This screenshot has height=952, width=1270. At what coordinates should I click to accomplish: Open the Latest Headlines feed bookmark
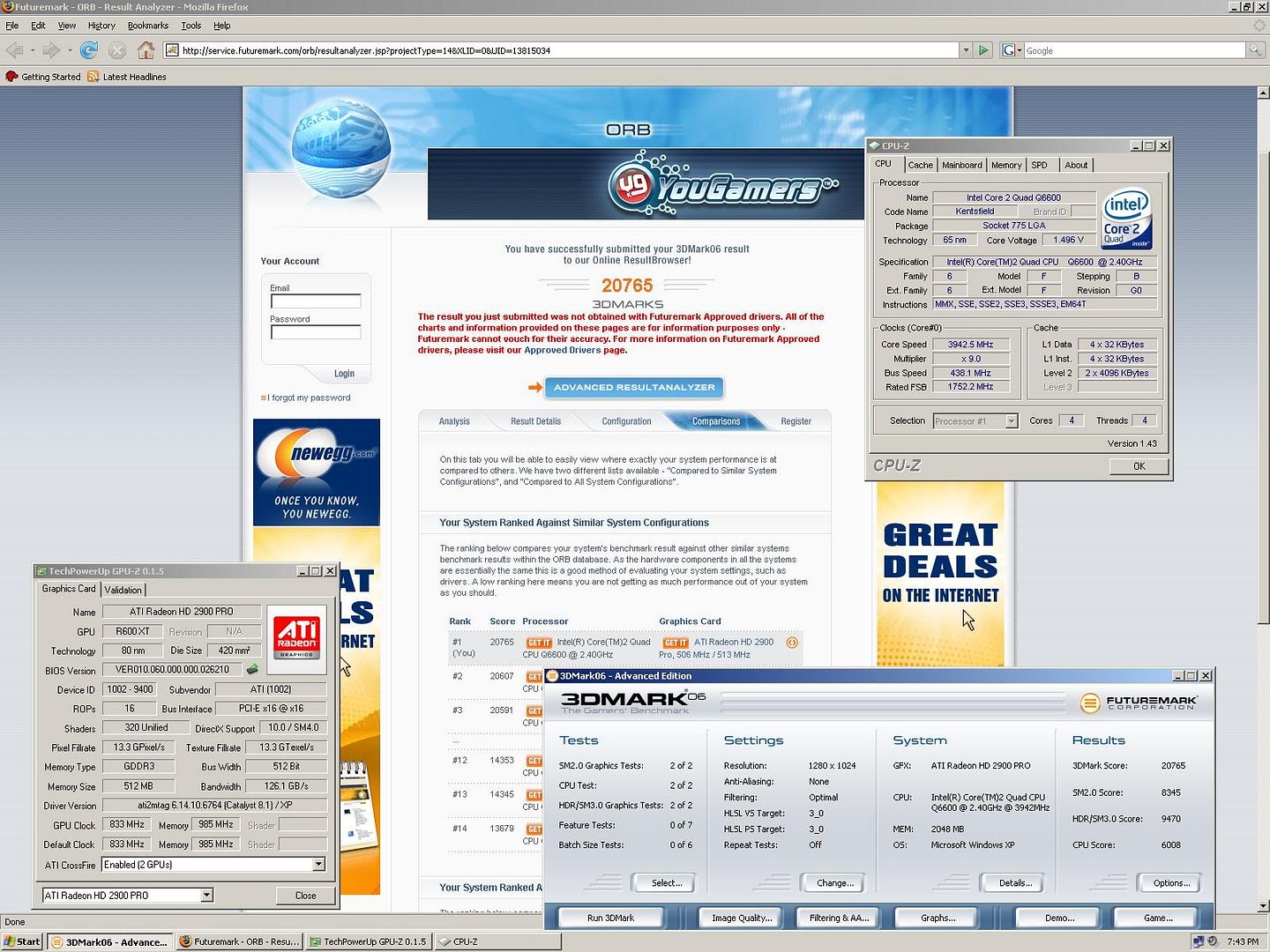[126, 77]
